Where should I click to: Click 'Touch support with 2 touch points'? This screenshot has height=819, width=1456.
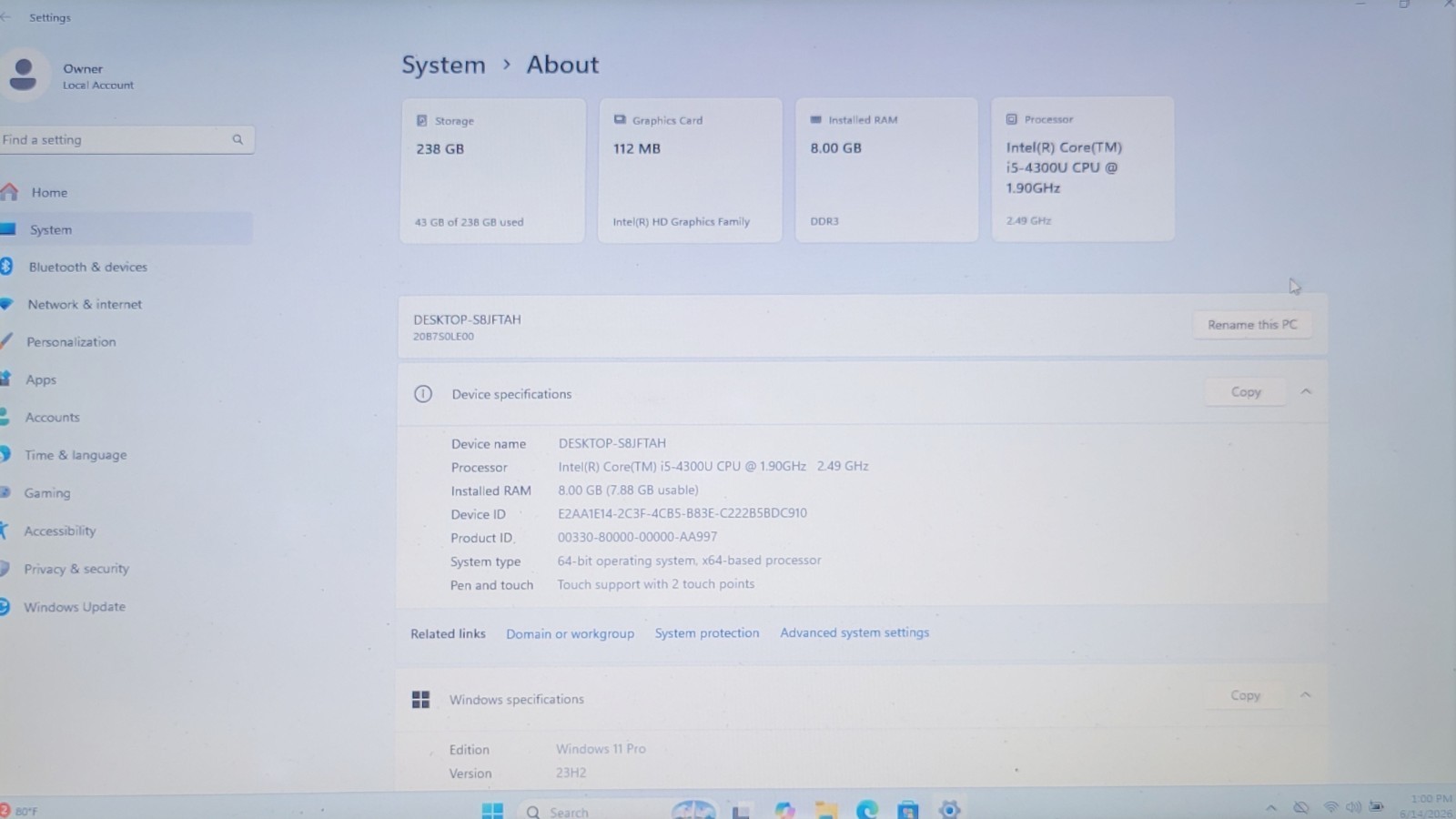[x=655, y=584]
